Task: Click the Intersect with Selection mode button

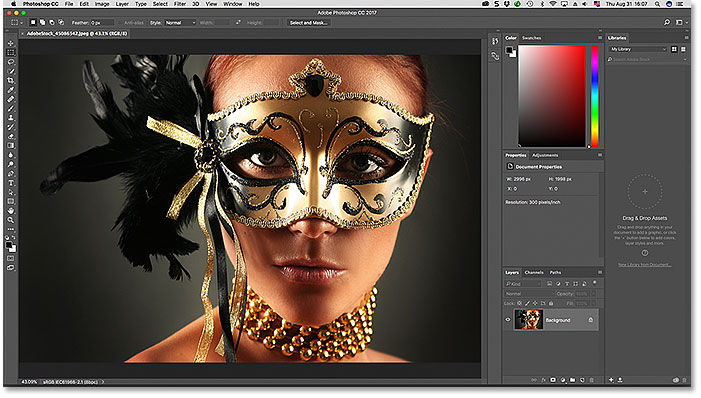Action: (x=61, y=22)
